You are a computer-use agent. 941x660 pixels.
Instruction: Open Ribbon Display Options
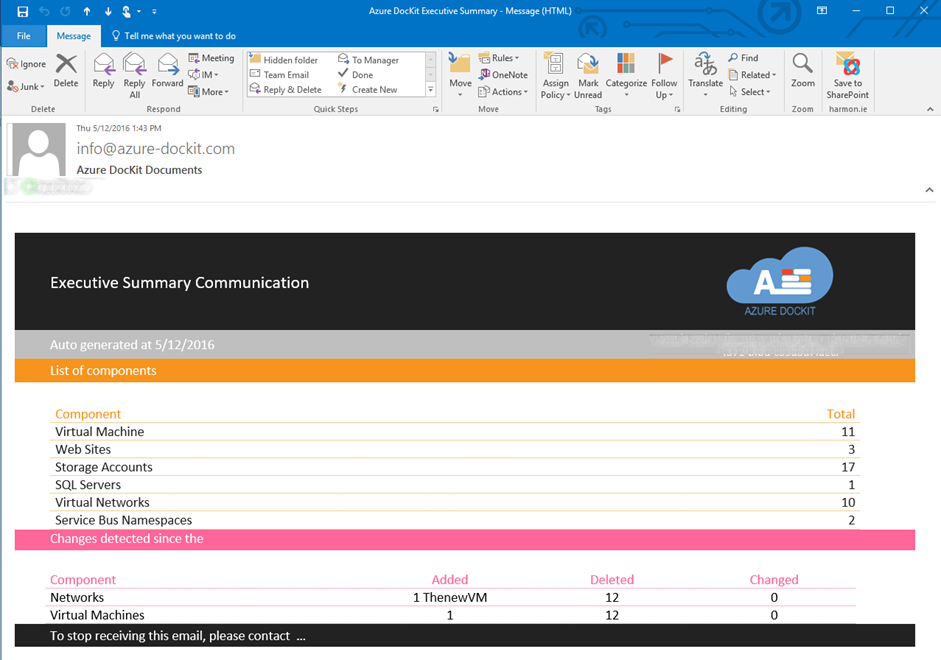point(822,10)
